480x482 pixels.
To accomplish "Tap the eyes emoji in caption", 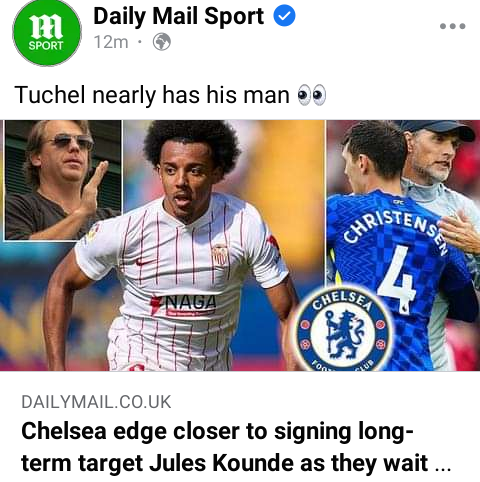I will pos(312,95).
